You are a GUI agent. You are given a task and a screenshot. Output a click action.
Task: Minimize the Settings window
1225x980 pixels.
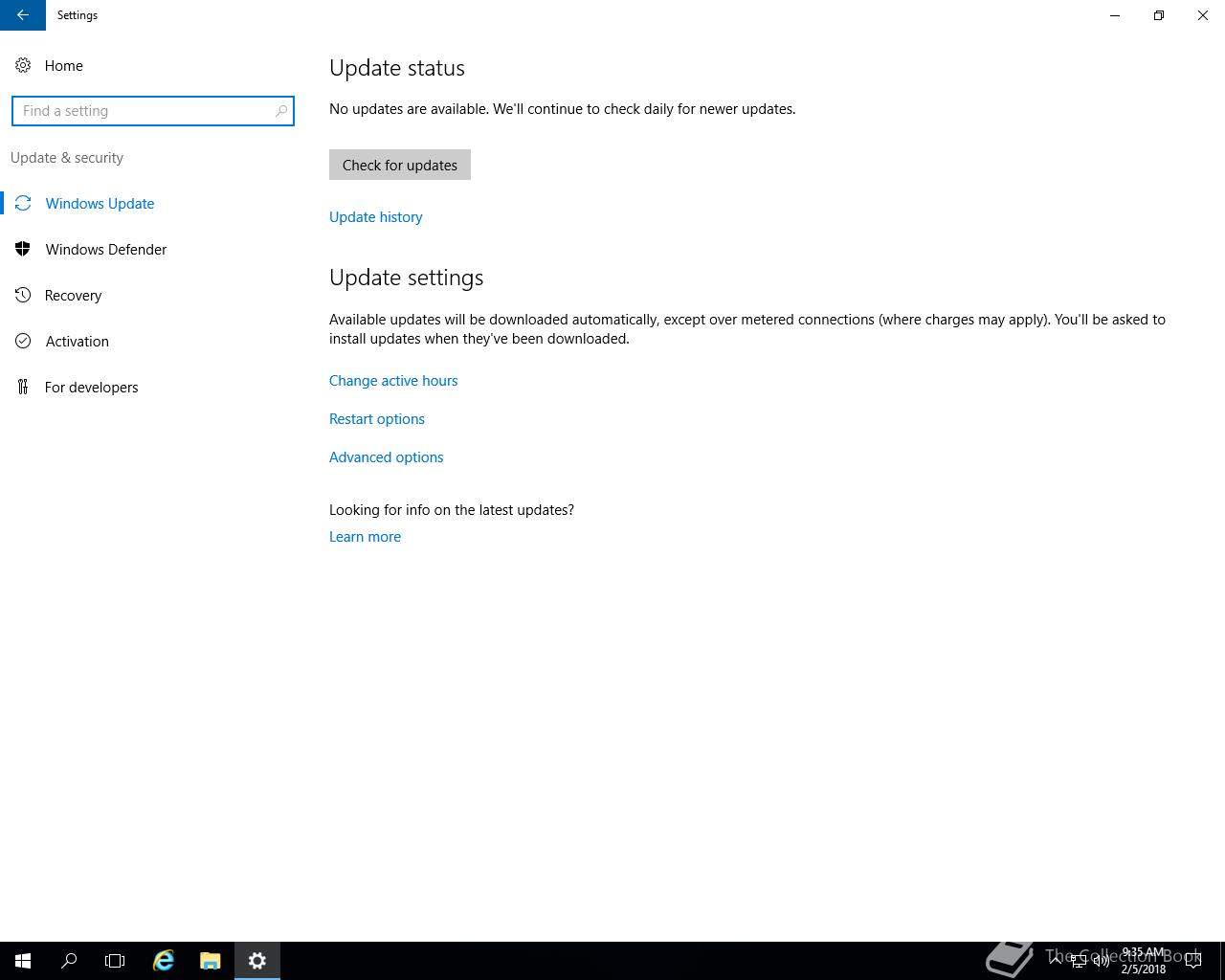[1115, 15]
